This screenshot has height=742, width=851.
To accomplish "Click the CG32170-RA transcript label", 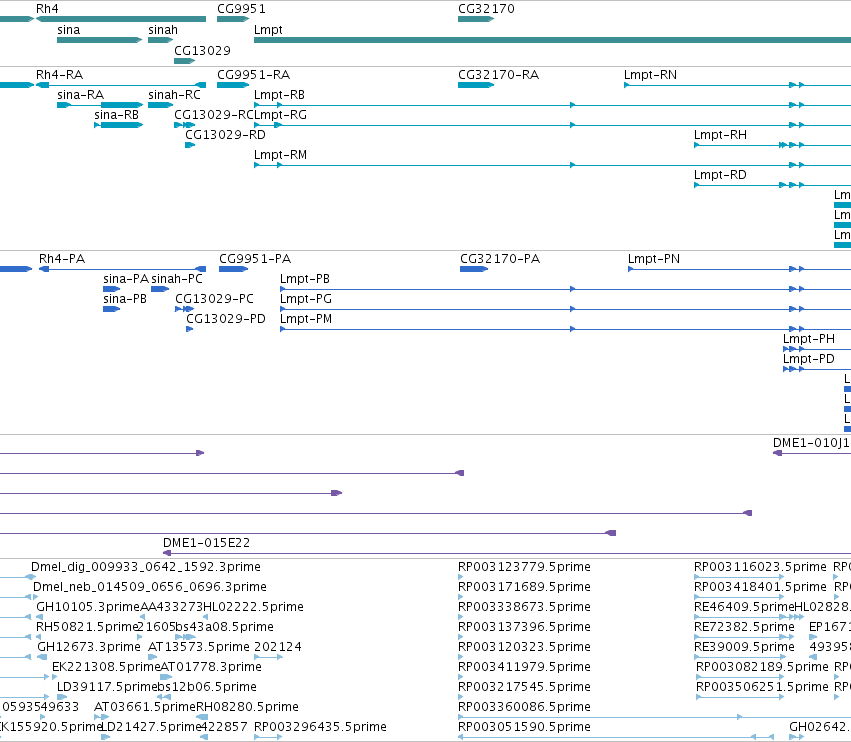I will pos(498,75).
